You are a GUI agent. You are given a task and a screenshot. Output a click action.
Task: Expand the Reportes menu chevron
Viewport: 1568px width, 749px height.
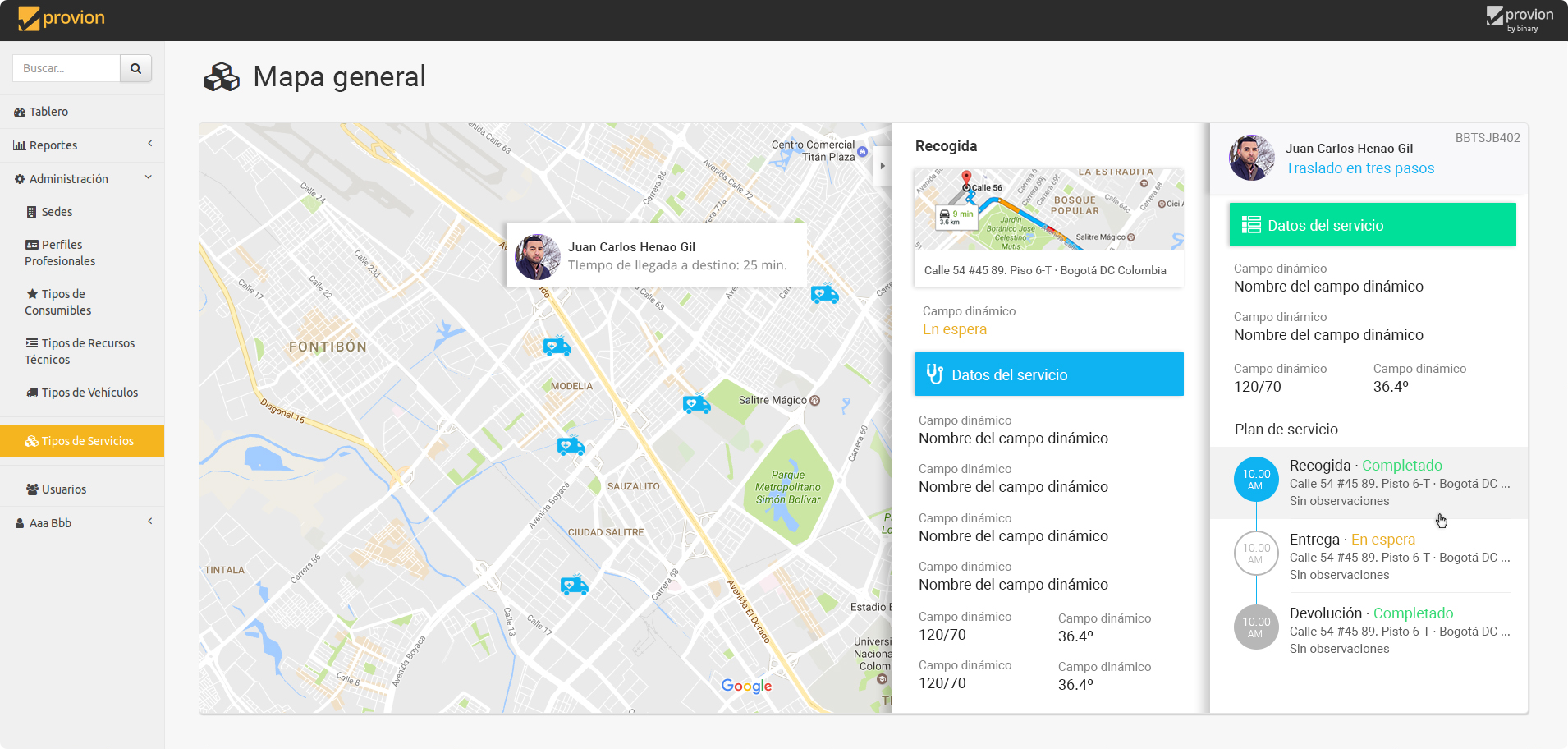click(150, 144)
